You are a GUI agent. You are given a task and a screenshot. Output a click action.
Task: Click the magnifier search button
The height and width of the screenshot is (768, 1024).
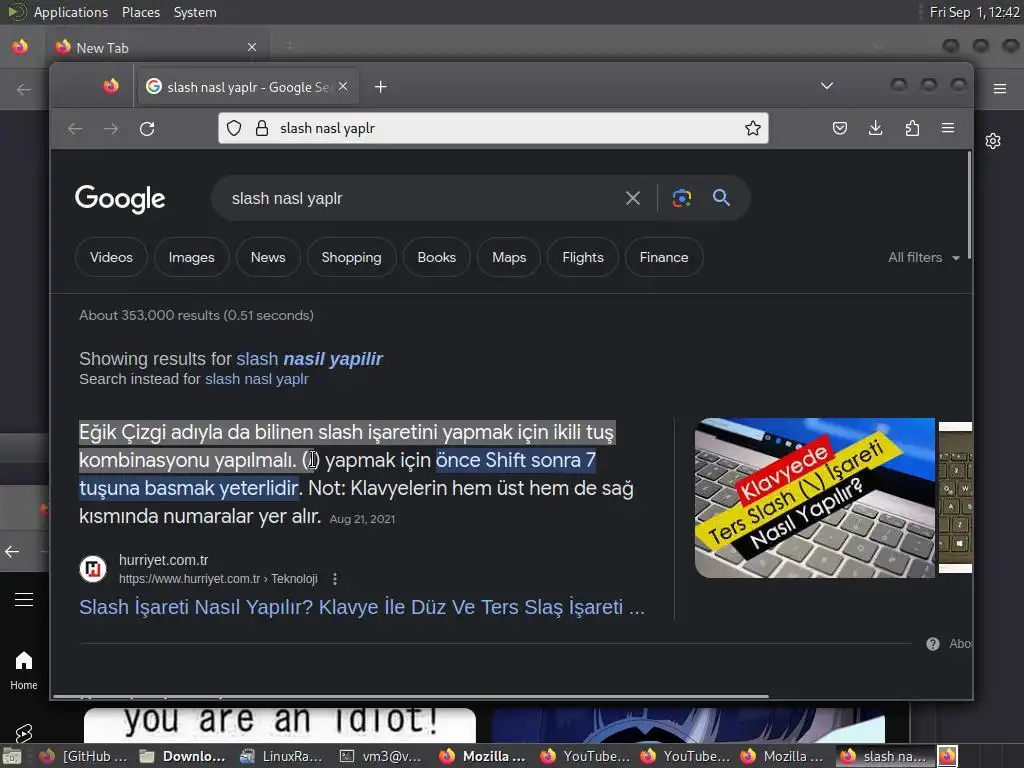coord(721,198)
